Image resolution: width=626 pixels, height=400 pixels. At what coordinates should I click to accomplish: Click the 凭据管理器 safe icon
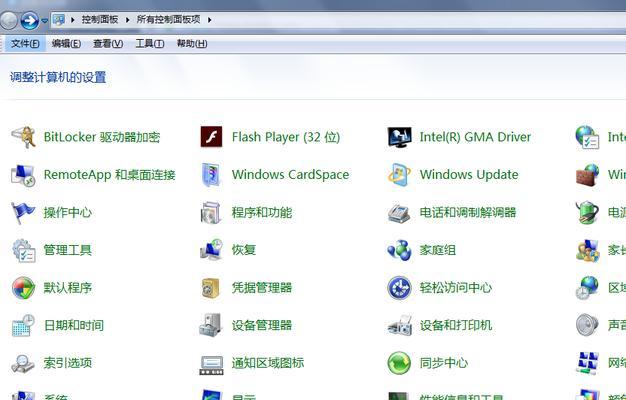point(211,288)
